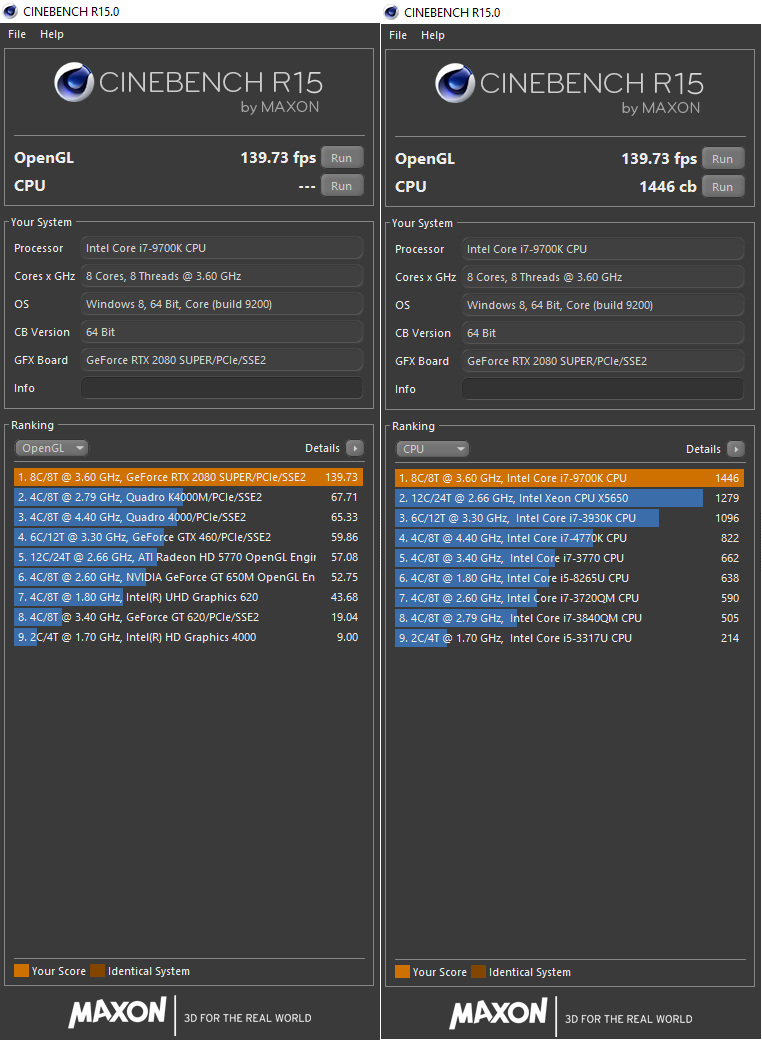
Task: Click 1446 cb CPU score in right window
Action: tap(668, 187)
